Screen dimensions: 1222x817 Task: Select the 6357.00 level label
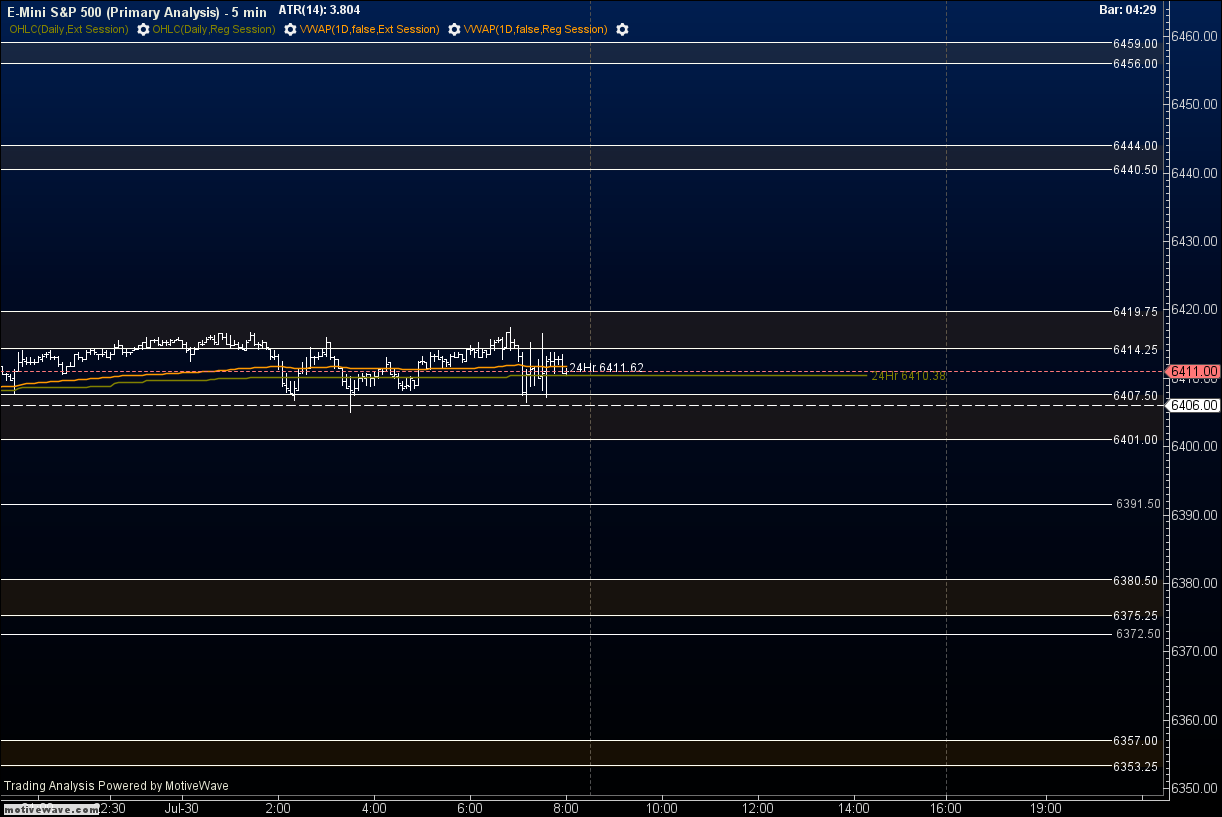(1135, 740)
